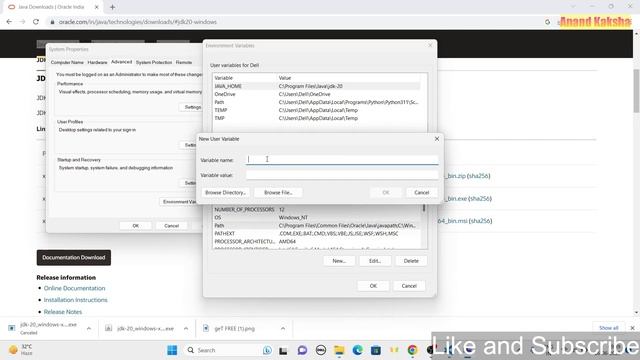The width and height of the screenshot is (640, 360).
Task: Open Installation Instructions link
Action: (x=76, y=300)
